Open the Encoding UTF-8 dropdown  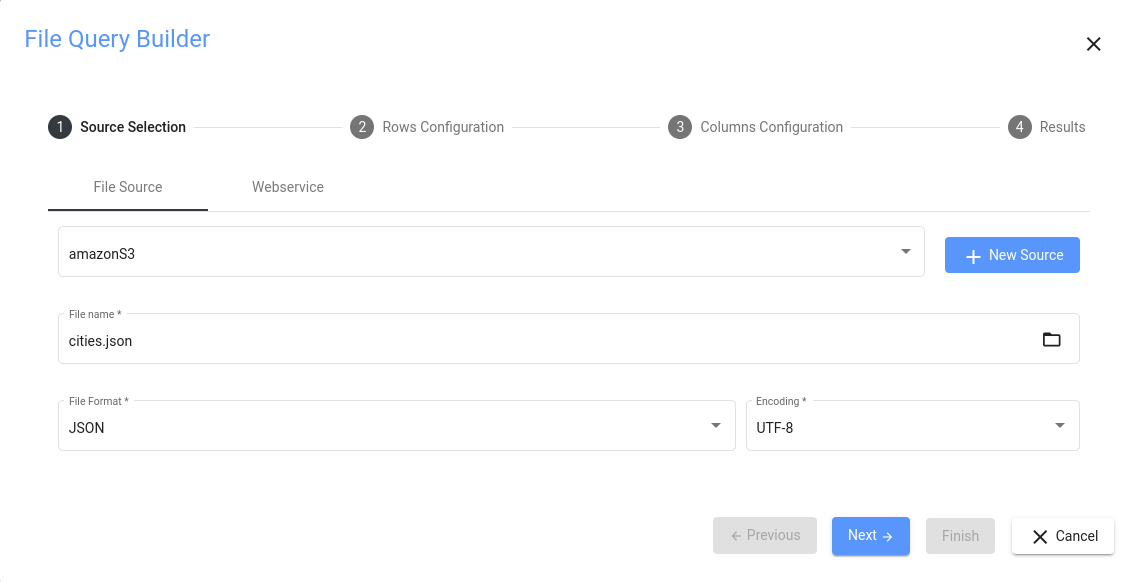point(1060,426)
